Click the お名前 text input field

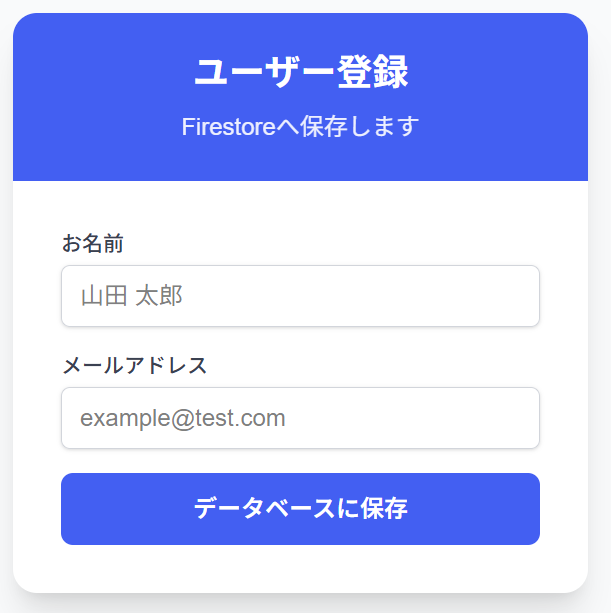coord(300,296)
